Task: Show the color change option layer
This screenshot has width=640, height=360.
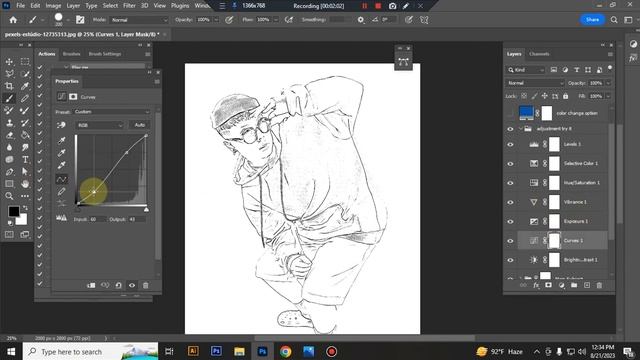Action: coord(510,113)
